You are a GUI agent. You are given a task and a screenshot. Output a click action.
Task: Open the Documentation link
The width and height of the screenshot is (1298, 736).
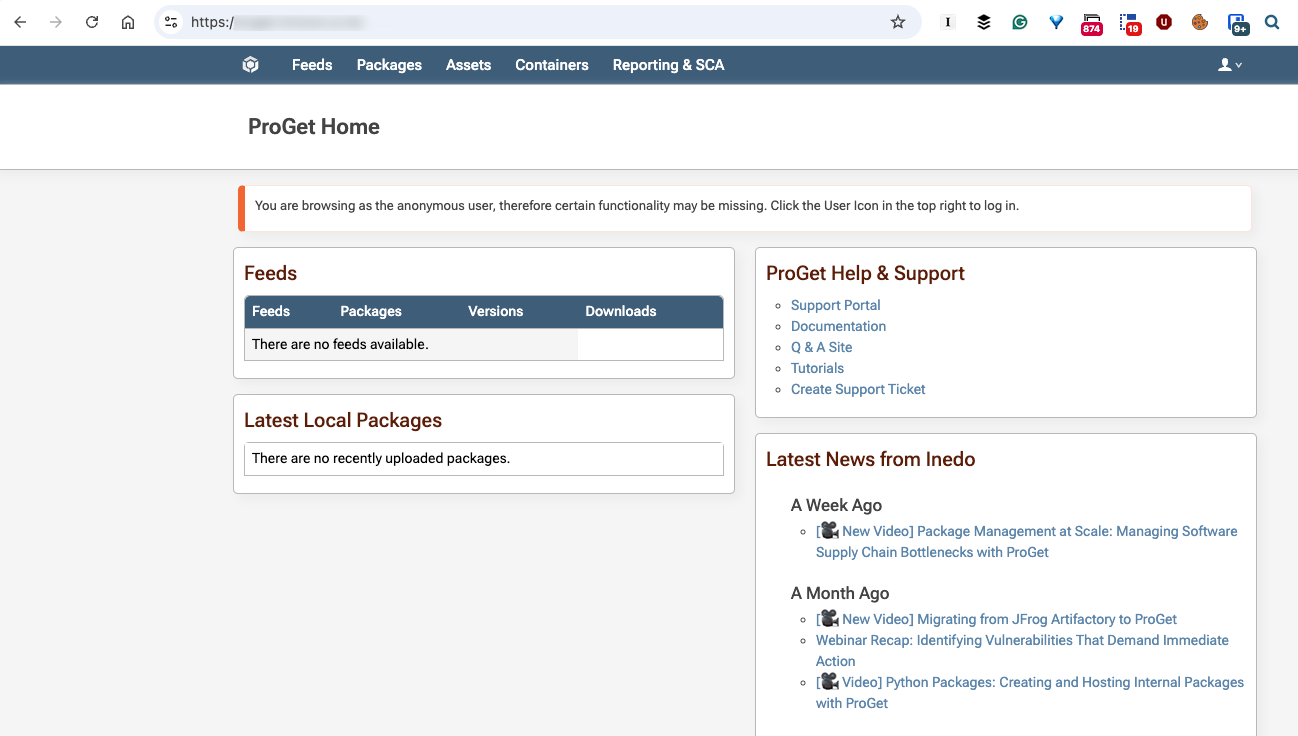coord(839,326)
